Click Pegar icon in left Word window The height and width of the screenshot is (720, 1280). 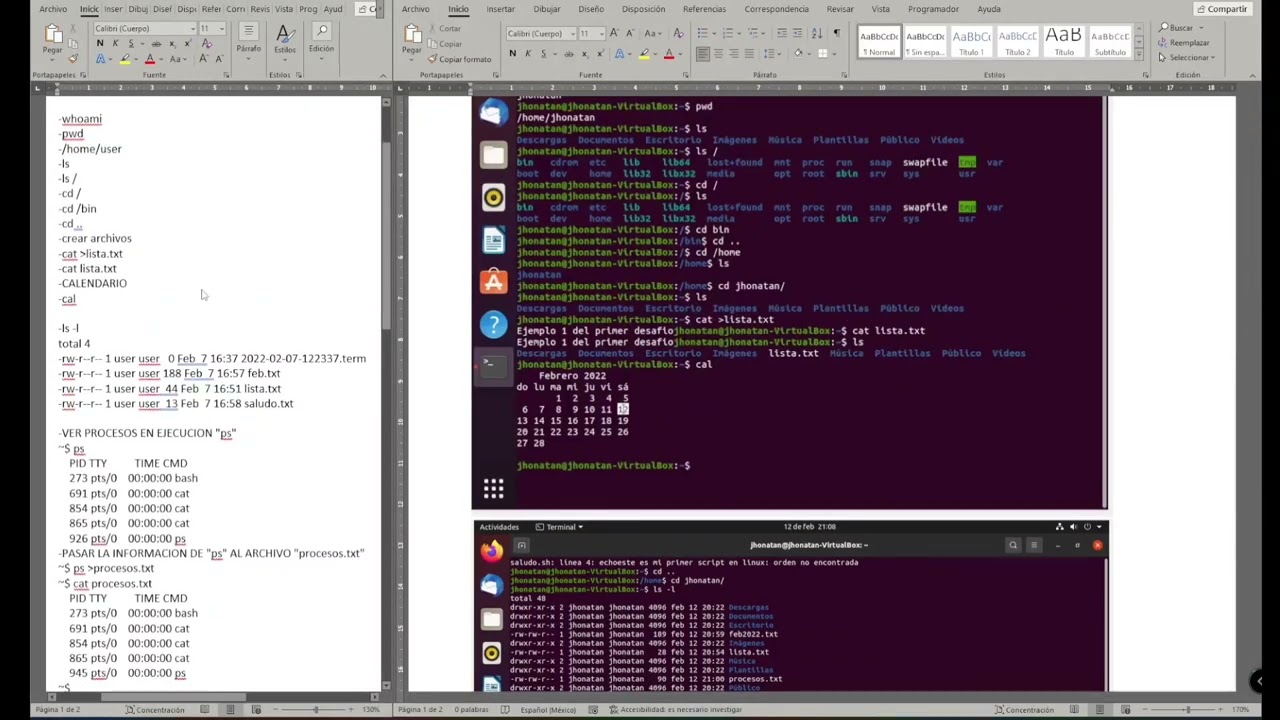[54, 33]
